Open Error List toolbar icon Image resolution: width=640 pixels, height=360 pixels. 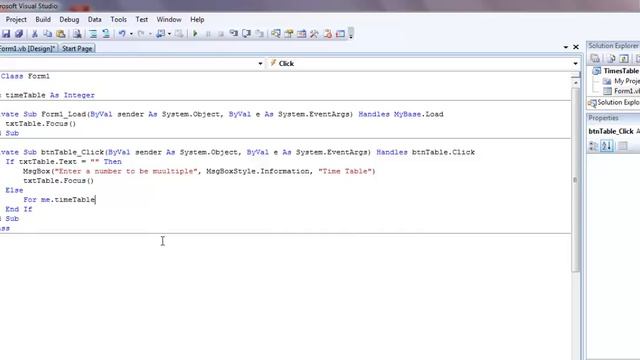tap(327, 34)
